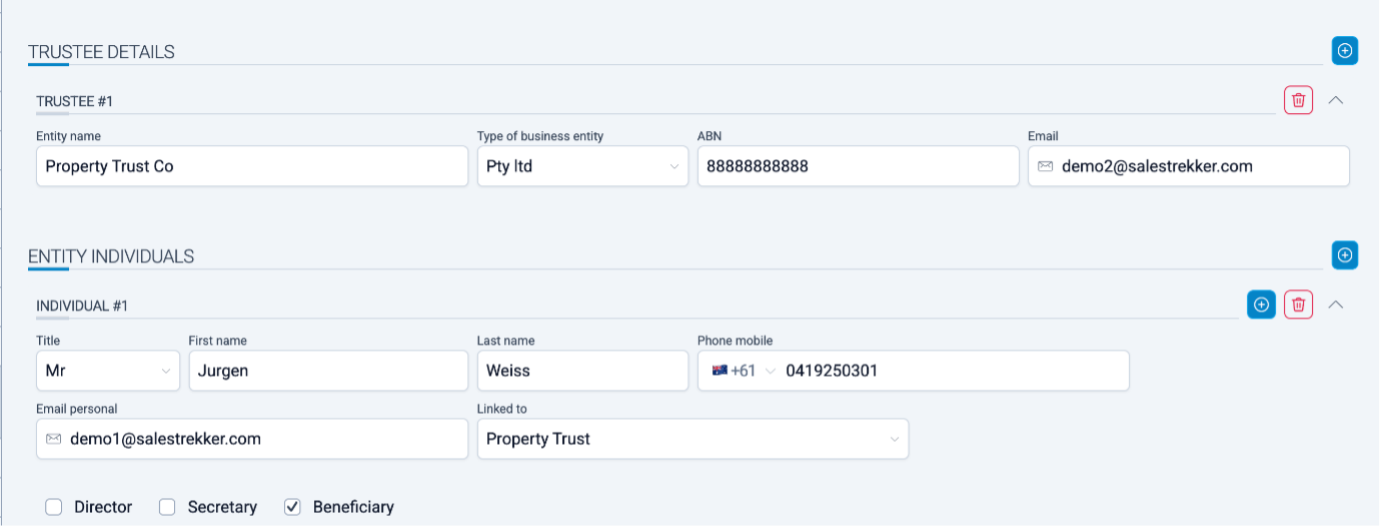Check the Director checkbox
The height and width of the screenshot is (528, 1384).
click(x=54, y=508)
